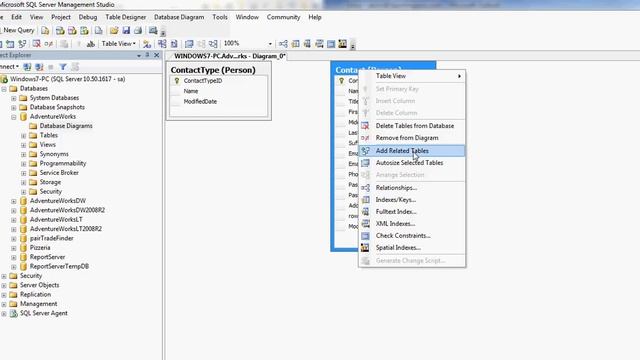
Task: Expand the Pizzeria database node
Action: tap(14, 248)
